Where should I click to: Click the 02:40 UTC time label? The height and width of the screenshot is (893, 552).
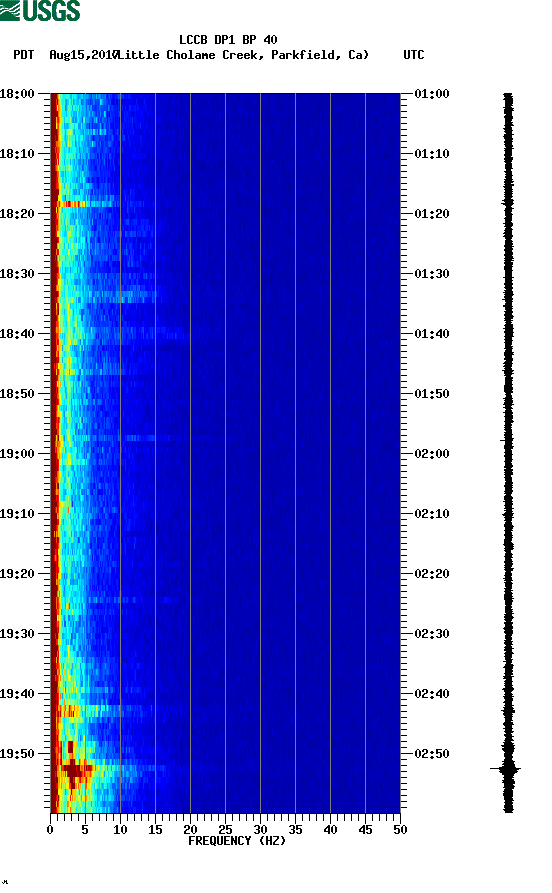(x=432, y=694)
